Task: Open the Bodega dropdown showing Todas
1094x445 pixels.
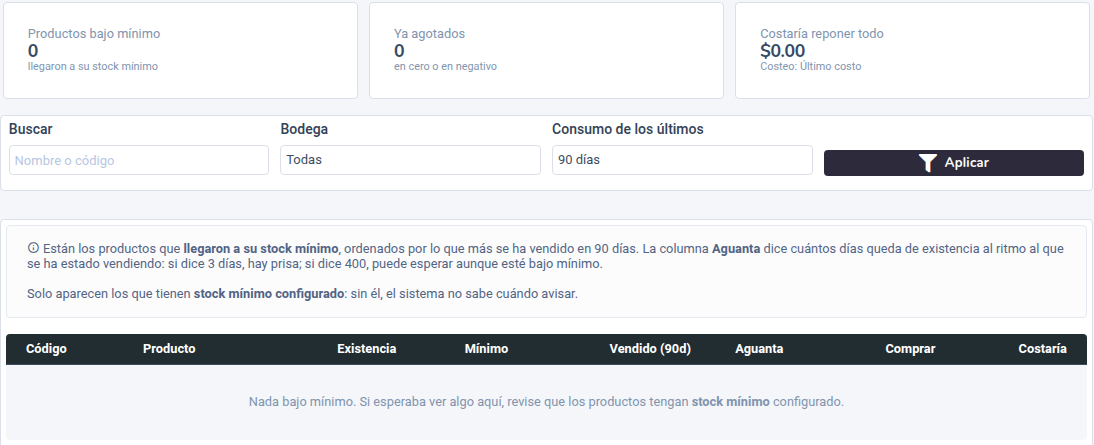Action: 410,160
